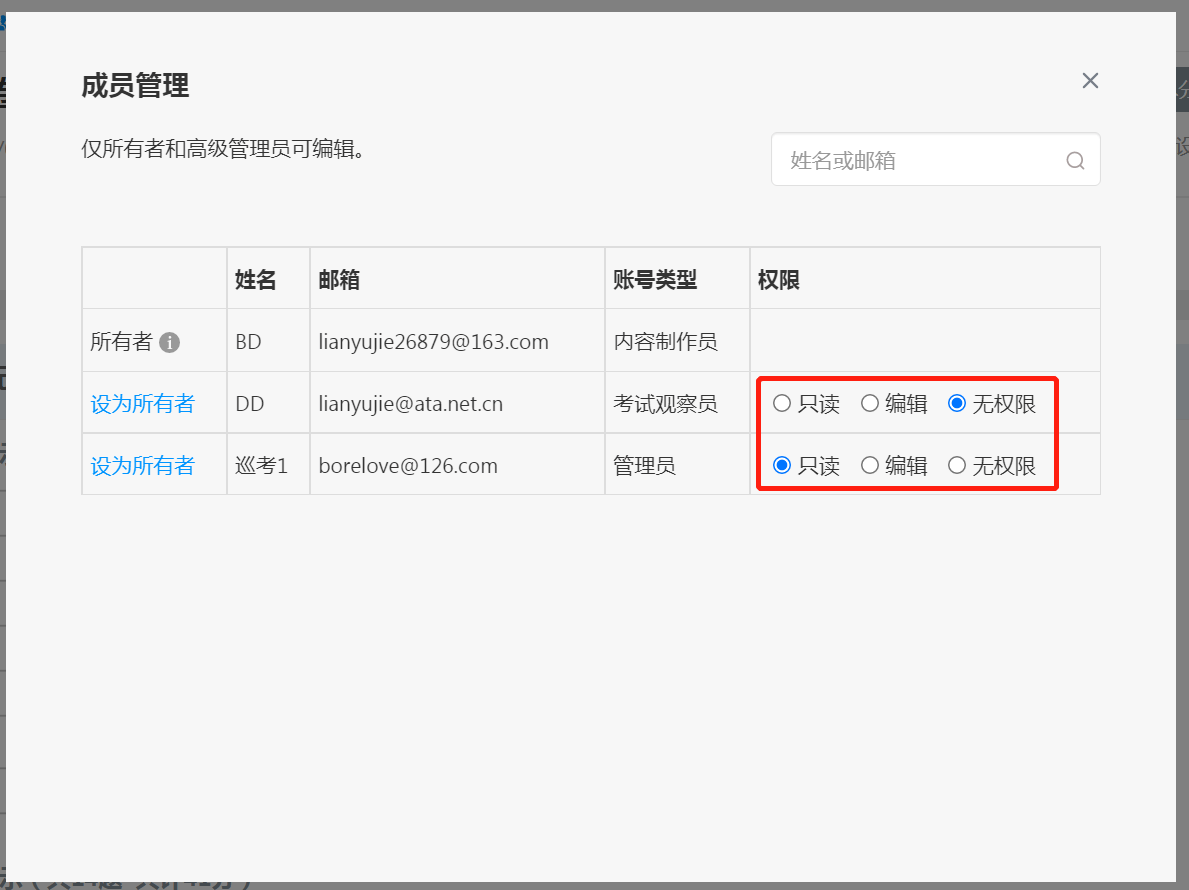Image resolution: width=1189 pixels, height=890 pixels.
Task: Click the account type 管理员
Action: tap(644, 465)
